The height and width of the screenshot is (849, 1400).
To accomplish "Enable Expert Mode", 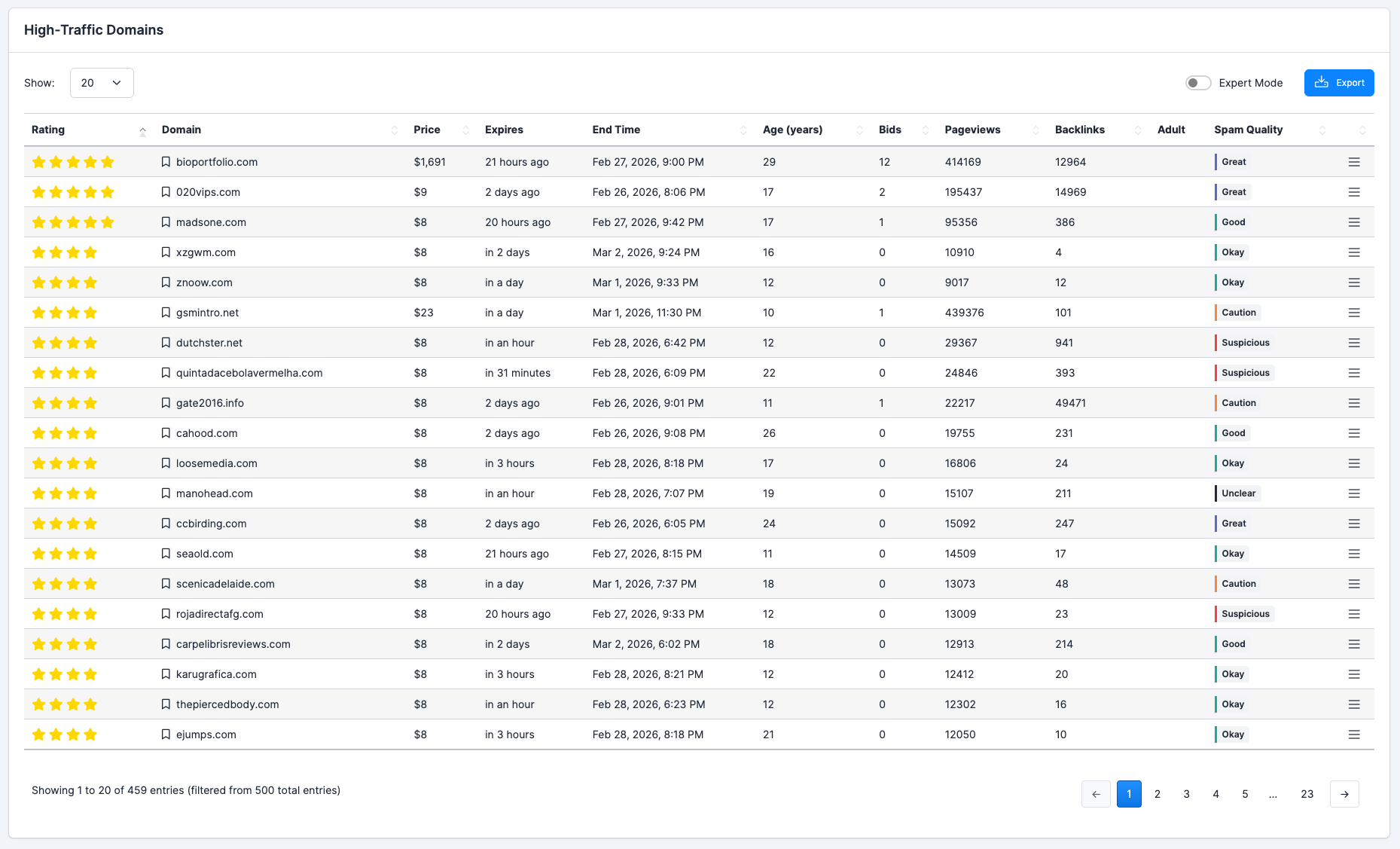I will pos(1197,83).
